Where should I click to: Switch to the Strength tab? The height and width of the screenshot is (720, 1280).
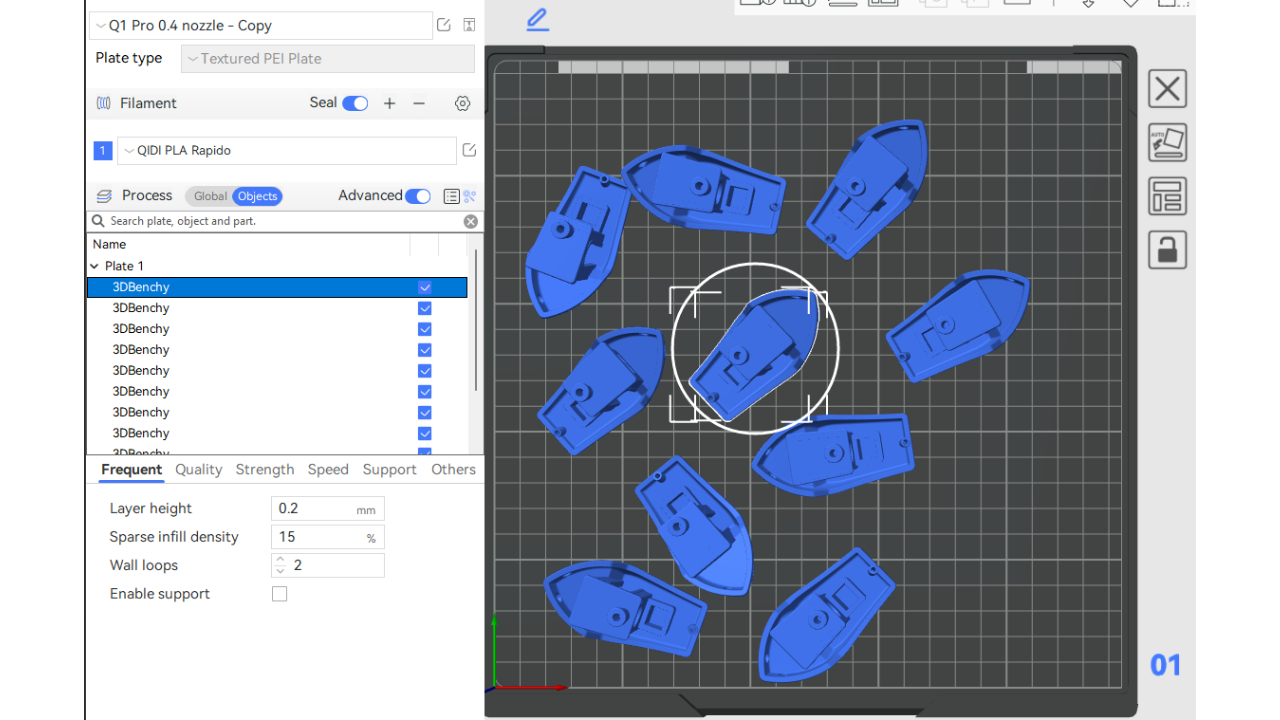coord(265,469)
